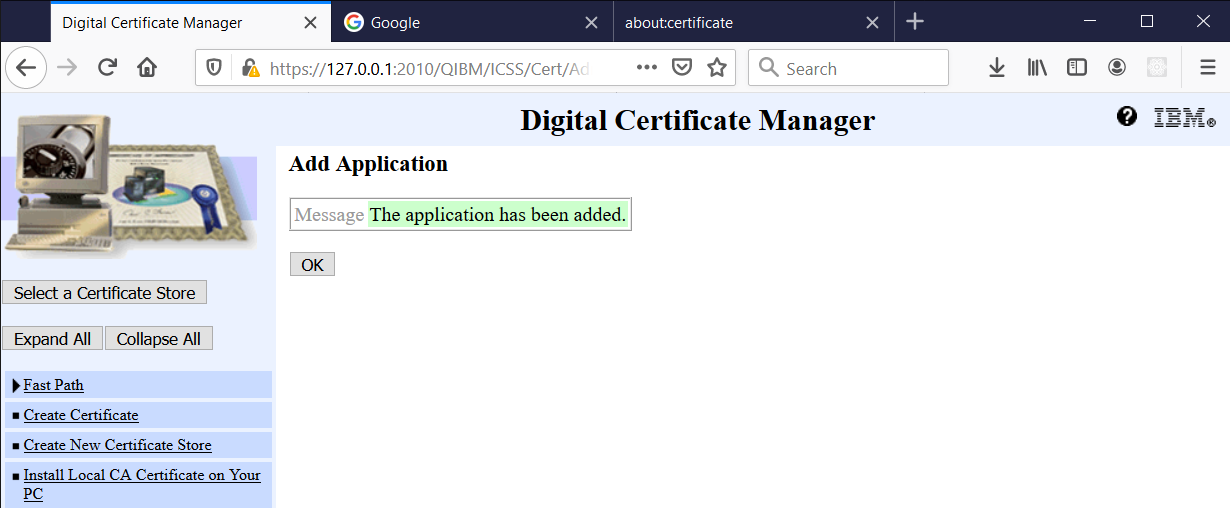
Task: Switch to the about:certificate tab
Action: tap(679, 22)
